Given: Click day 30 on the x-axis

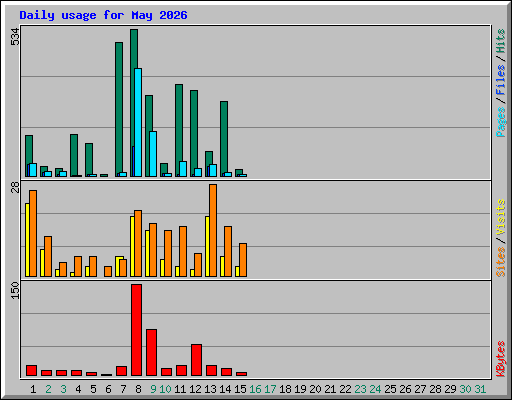Looking at the screenshot, I should (x=465, y=389).
